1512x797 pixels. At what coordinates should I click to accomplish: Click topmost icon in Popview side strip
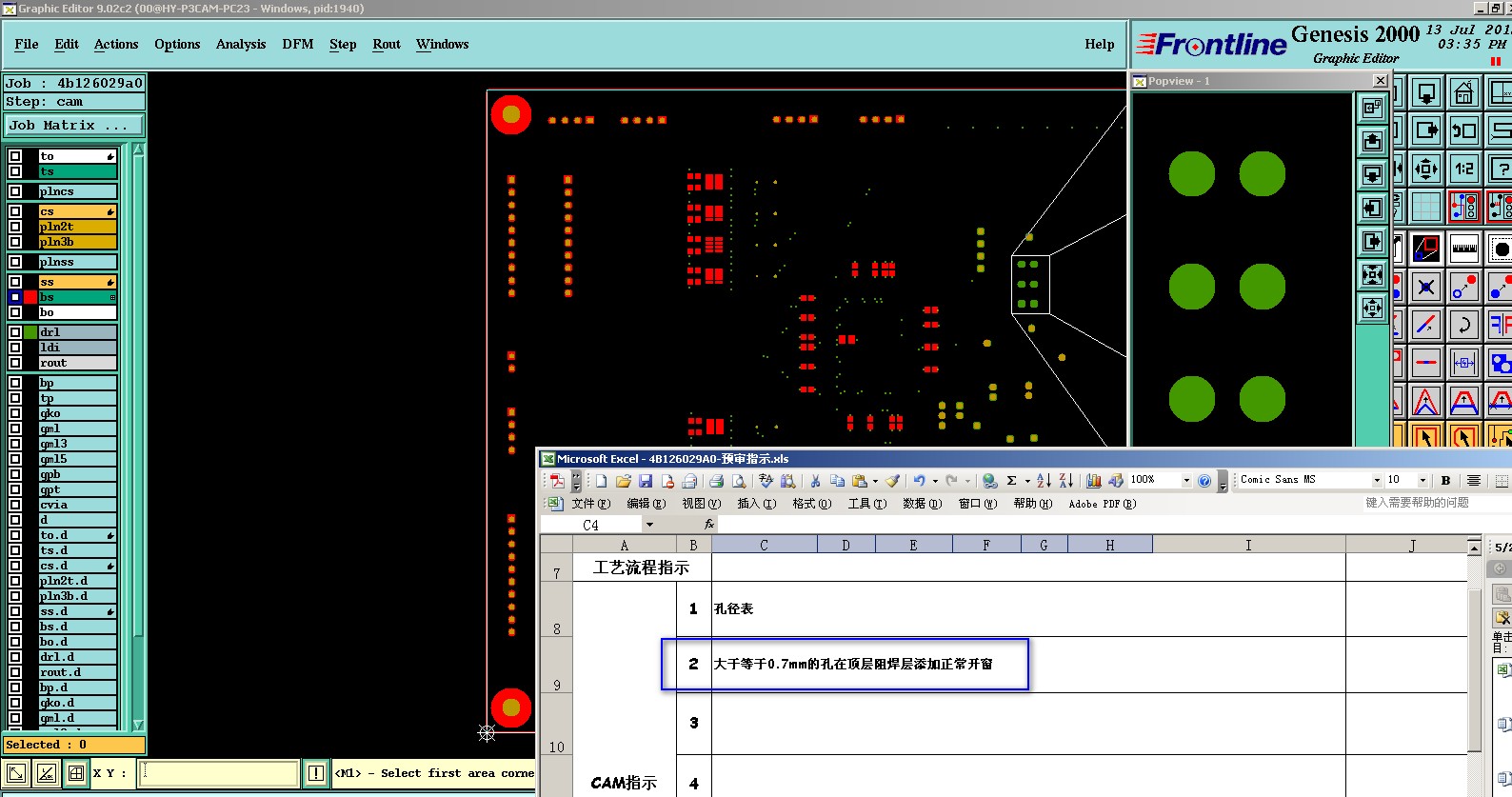point(1372,108)
